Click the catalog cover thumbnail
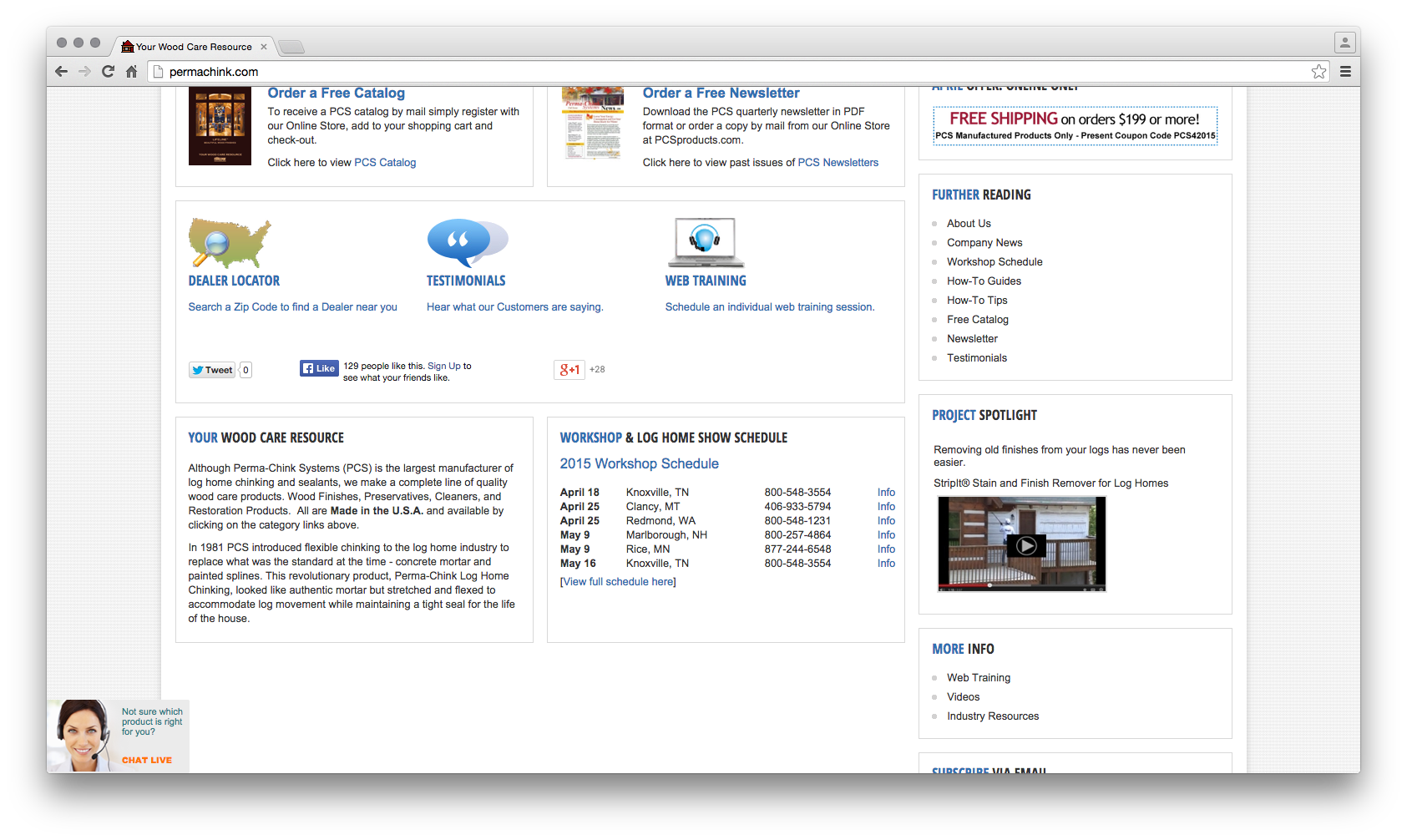This screenshot has width=1407, height=840. point(220,126)
